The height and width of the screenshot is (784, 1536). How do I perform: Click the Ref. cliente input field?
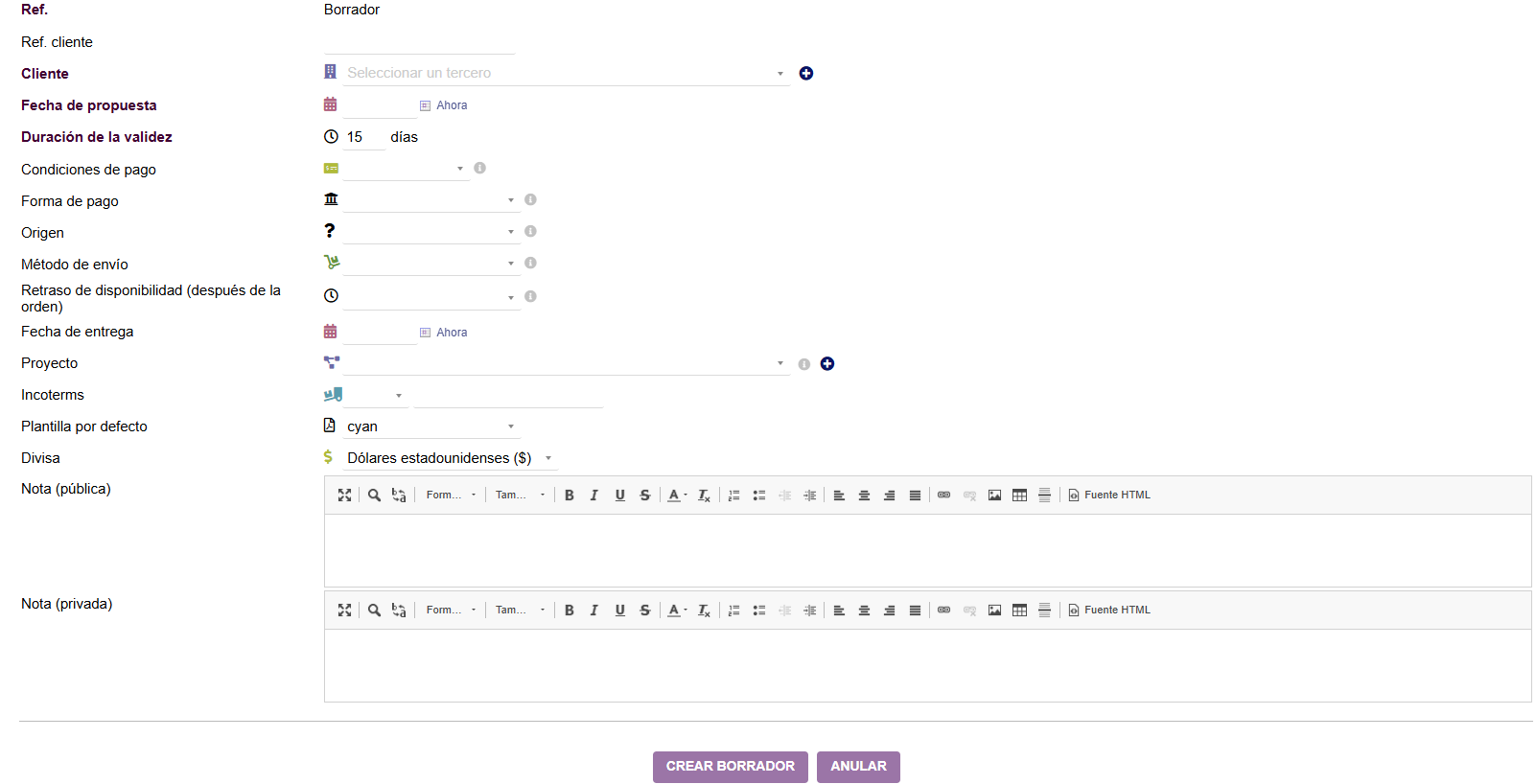419,42
